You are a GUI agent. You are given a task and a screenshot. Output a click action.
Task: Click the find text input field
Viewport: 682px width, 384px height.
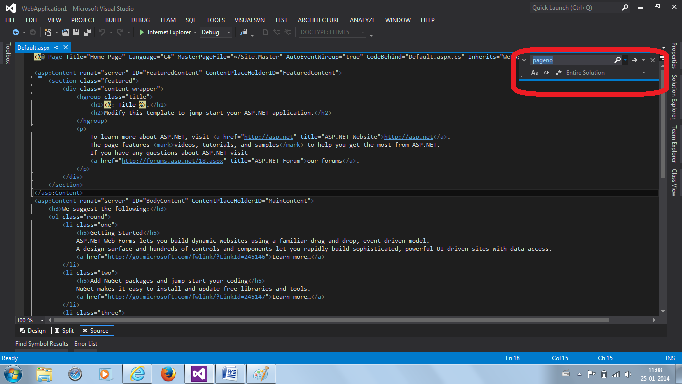tap(572, 60)
